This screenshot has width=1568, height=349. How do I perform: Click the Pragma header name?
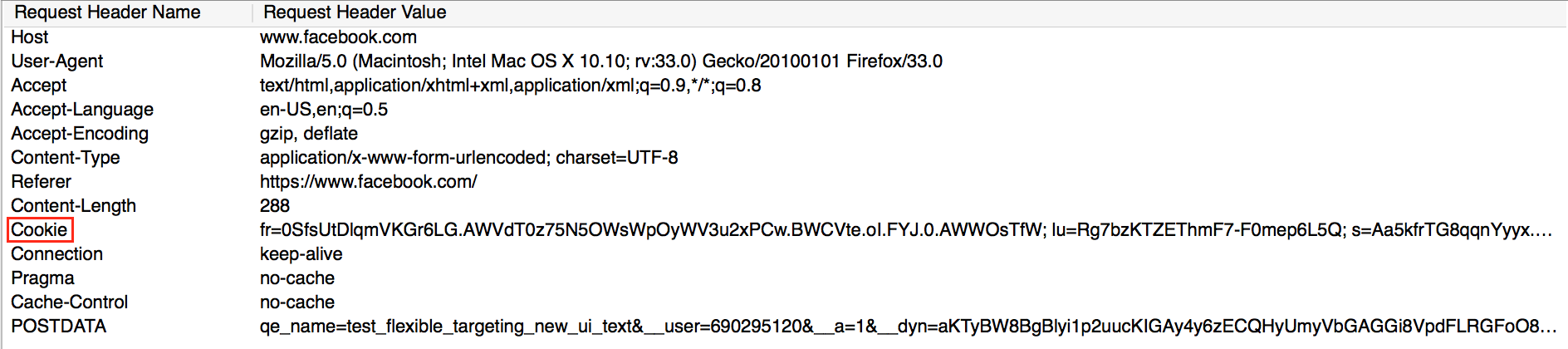pyautogui.click(x=43, y=278)
